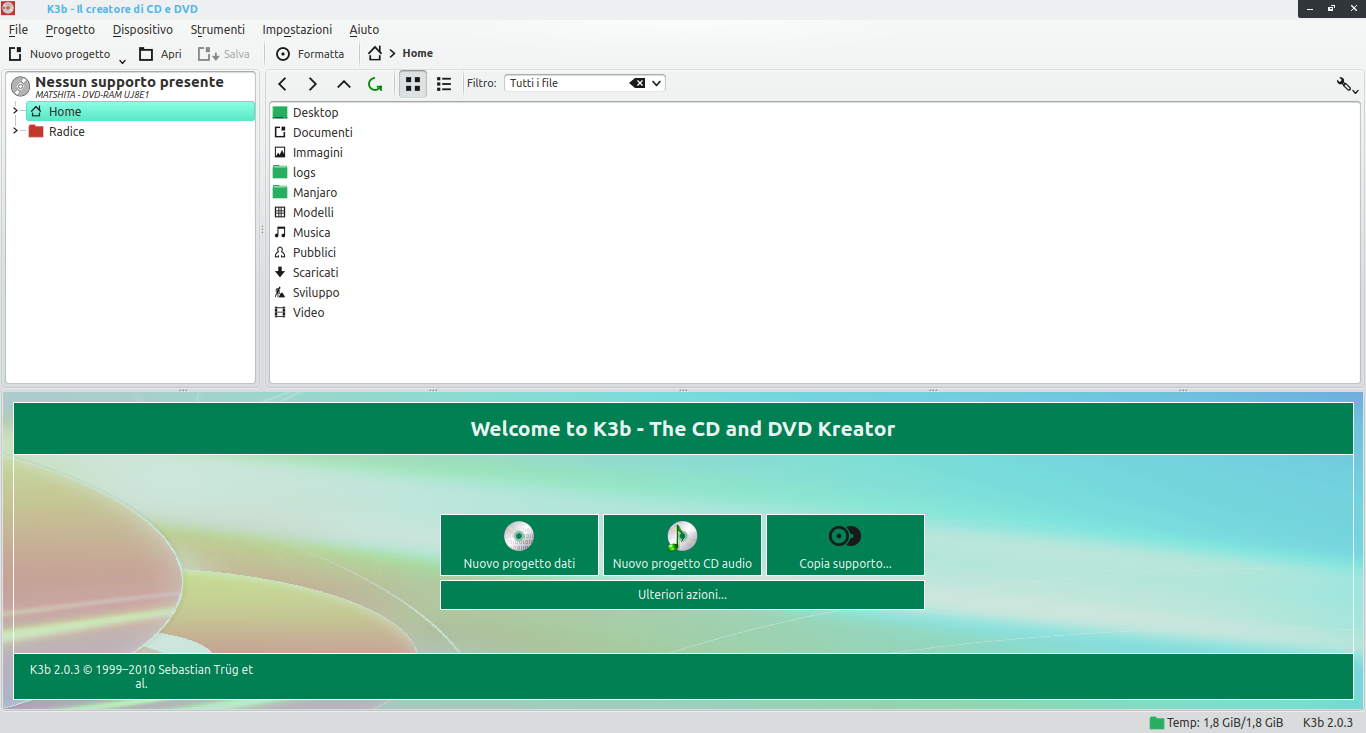Click the Nuovo progetto toolbar button

59,54
